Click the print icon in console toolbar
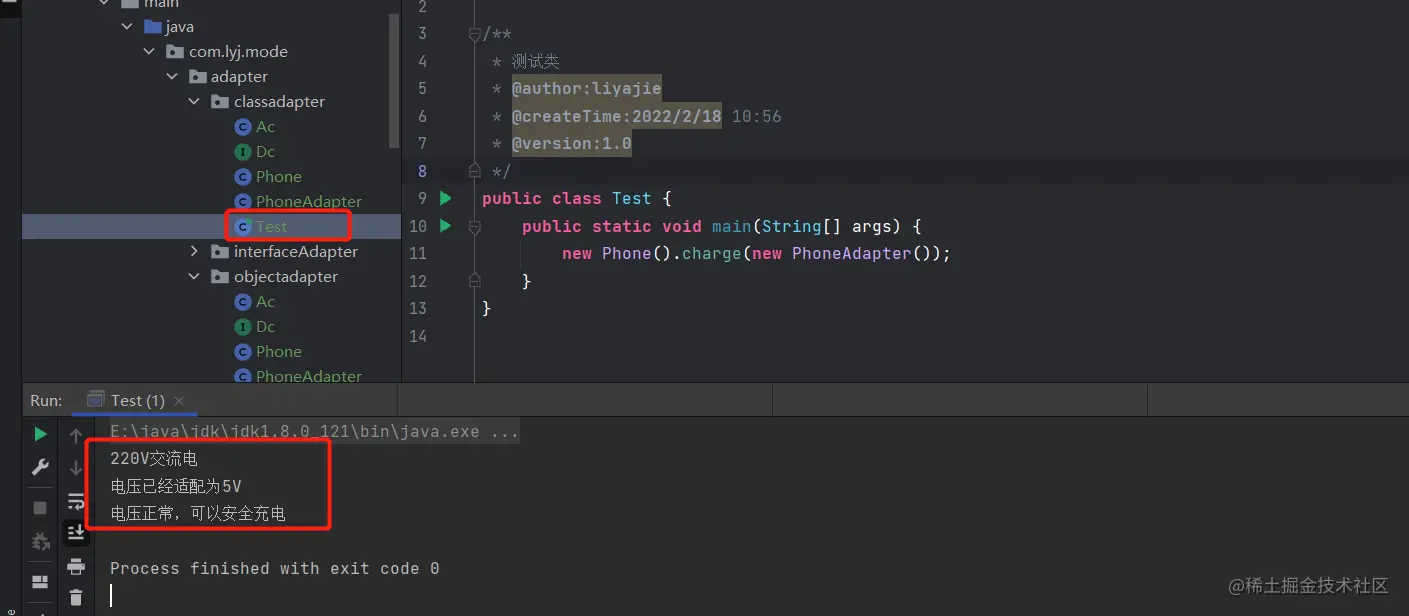1409x616 pixels. click(76, 566)
